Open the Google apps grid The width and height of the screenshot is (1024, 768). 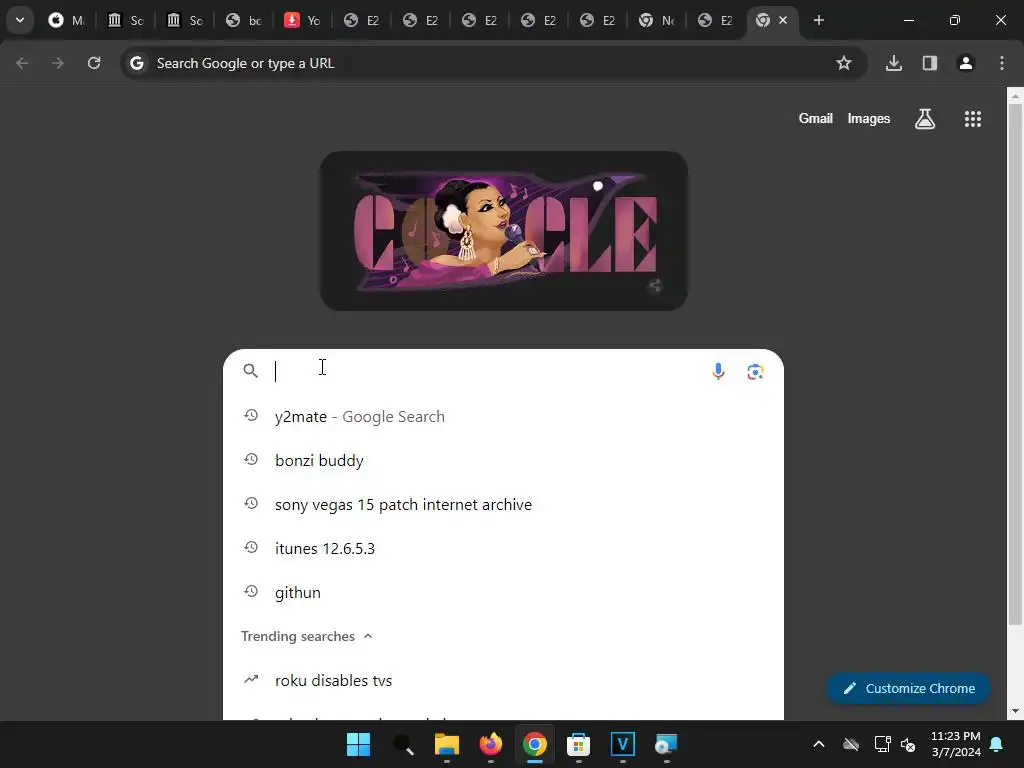click(973, 119)
